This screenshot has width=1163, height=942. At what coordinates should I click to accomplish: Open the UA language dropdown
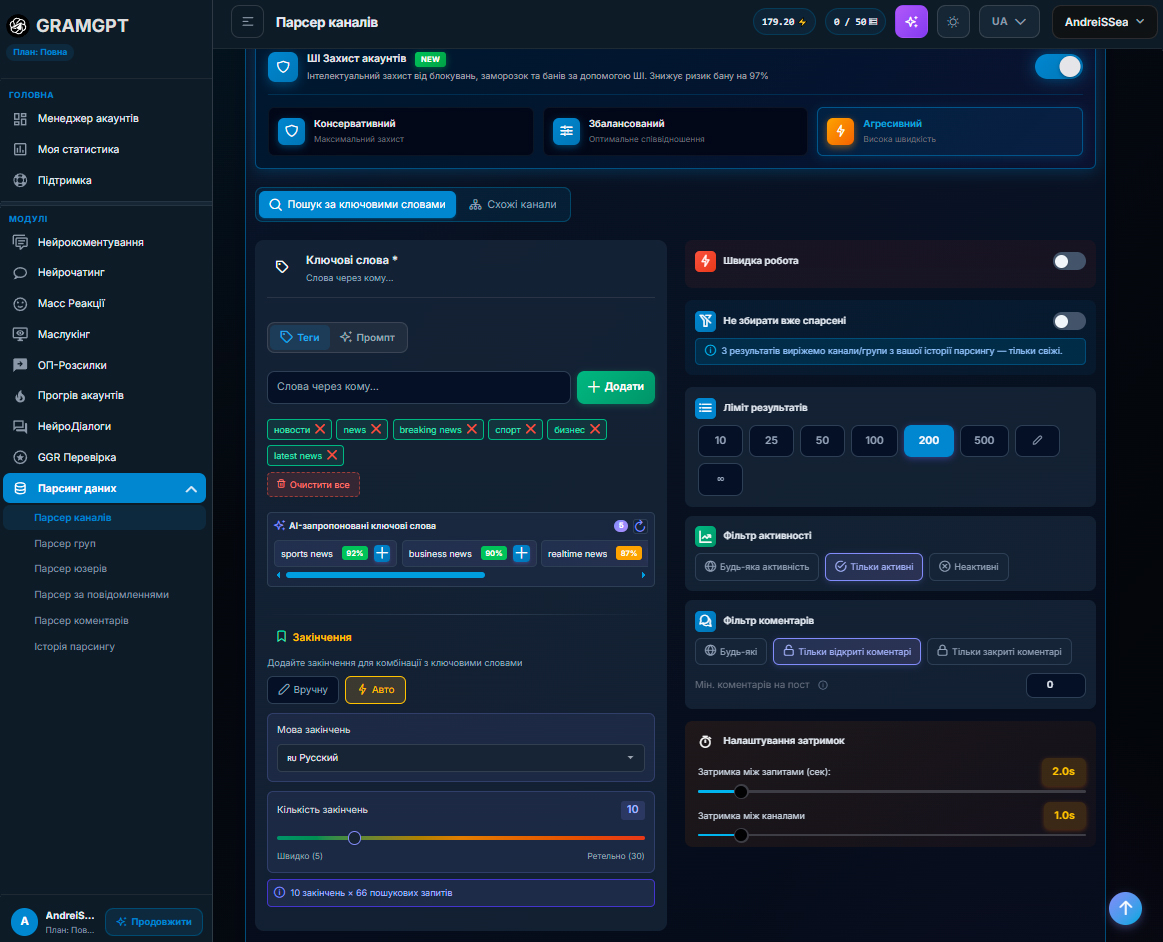(x=1008, y=22)
